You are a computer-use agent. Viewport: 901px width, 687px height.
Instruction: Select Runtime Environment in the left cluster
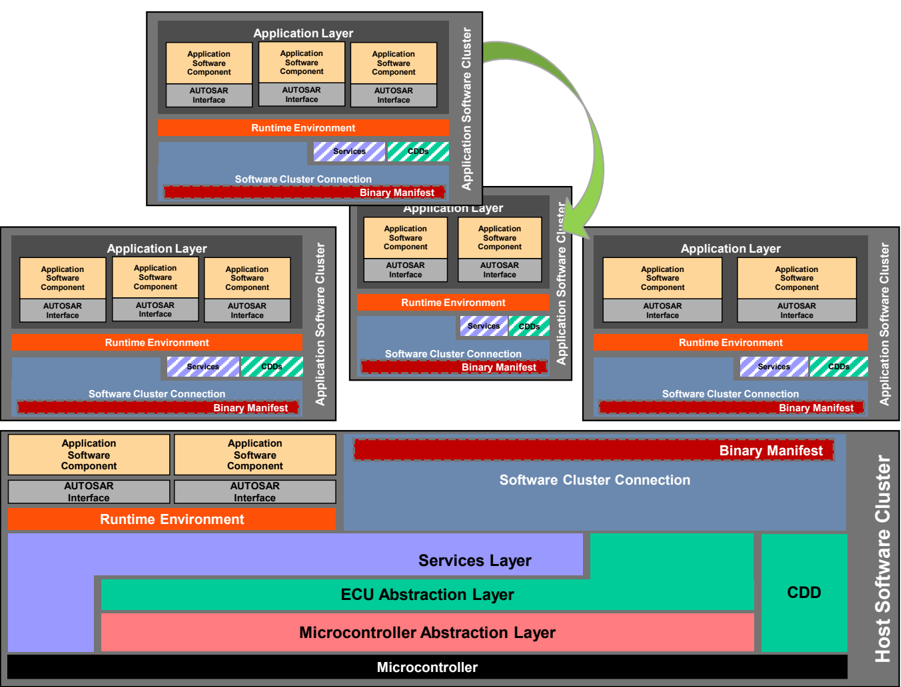coord(157,342)
